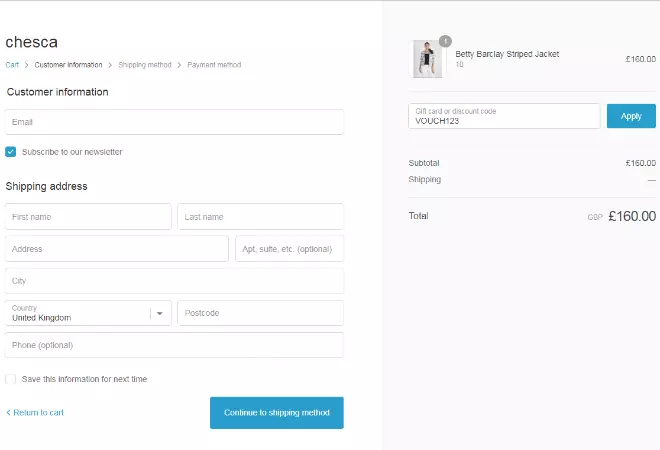Click the Country dropdown arrow
The image size is (660, 450).
pos(159,313)
